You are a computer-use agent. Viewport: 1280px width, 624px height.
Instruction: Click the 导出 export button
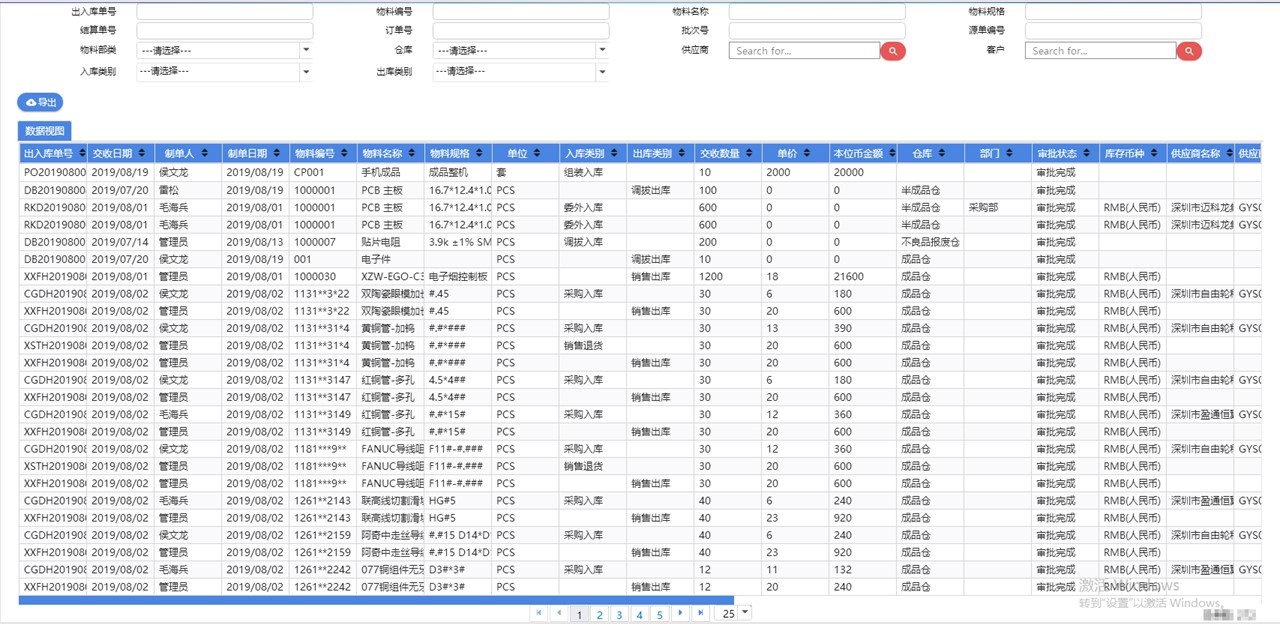pos(41,102)
